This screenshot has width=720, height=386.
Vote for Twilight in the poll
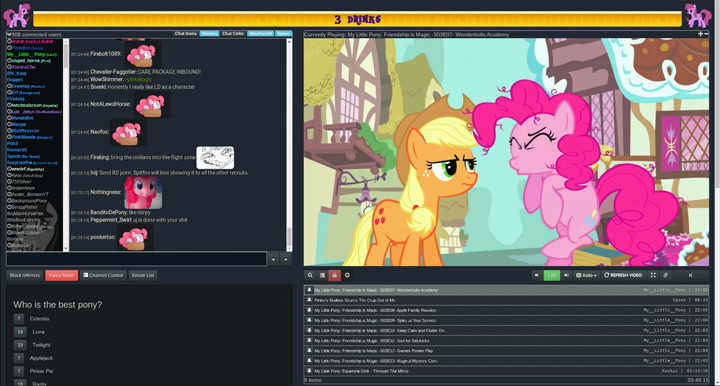(x=20, y=345)
